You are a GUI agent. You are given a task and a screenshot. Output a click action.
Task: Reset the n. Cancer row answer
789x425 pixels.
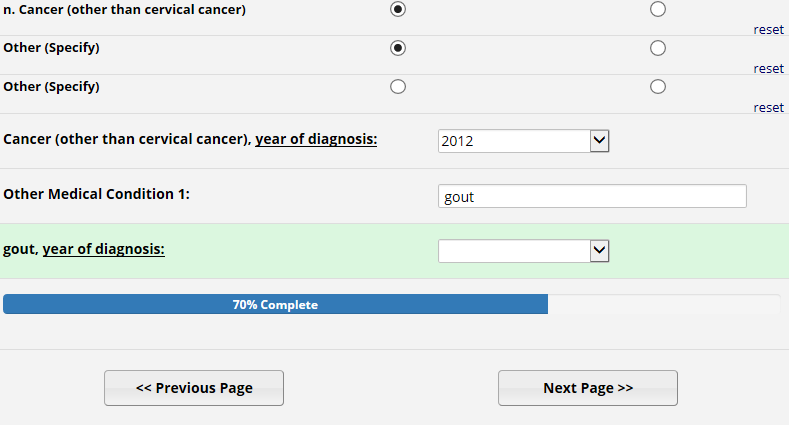[768, 30]
